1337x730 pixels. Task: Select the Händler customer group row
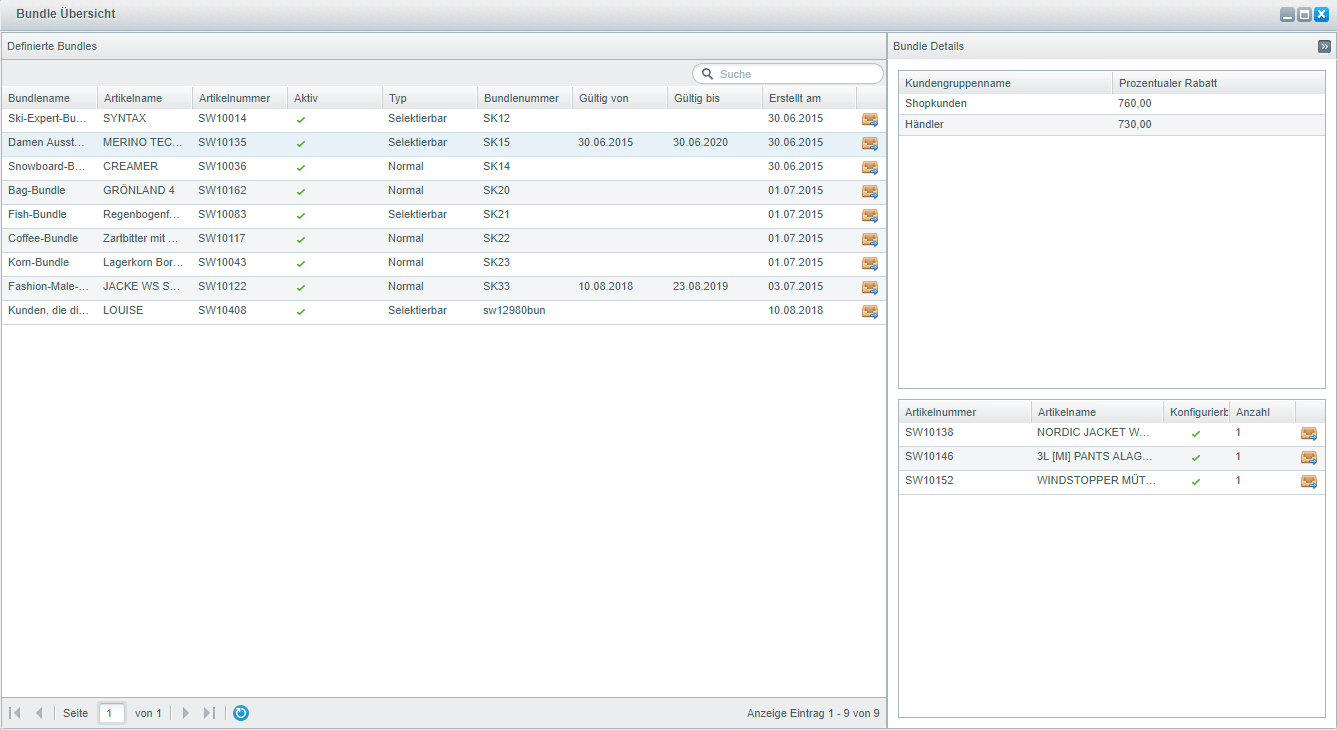coord(1112,124)
